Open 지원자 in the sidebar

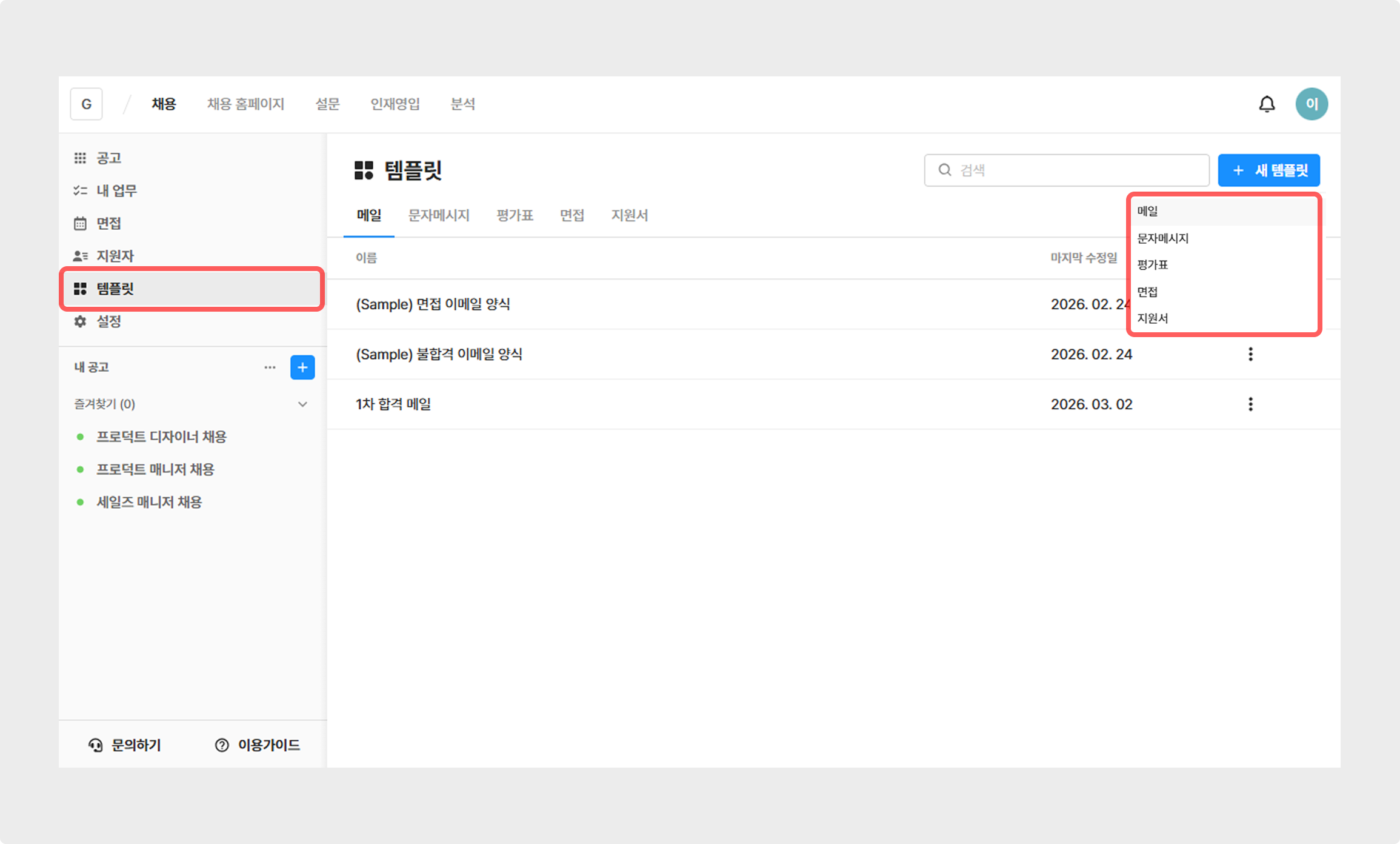[x=192, y=256]
